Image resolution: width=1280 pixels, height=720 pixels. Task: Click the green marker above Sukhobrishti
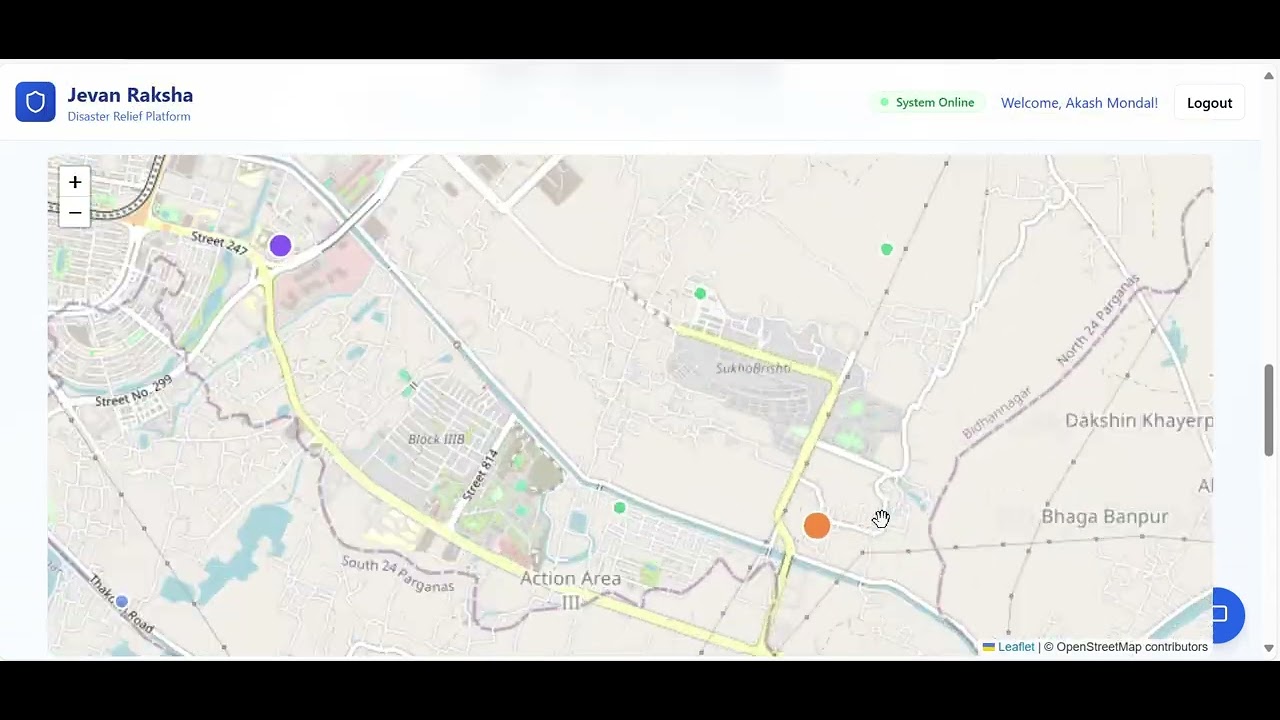700,293
